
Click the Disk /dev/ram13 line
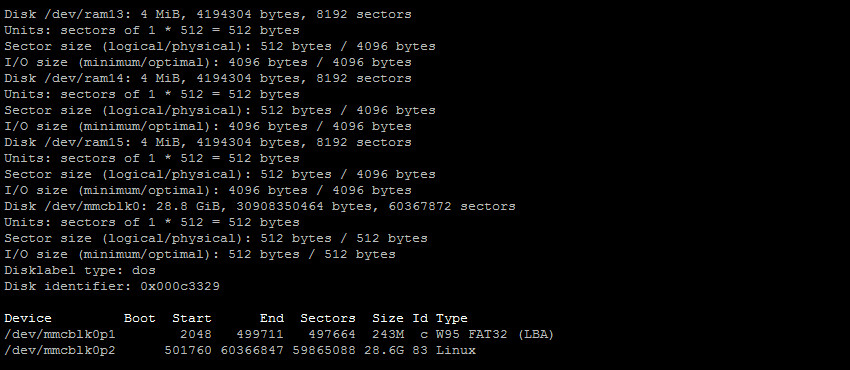(x=208, y=15)
